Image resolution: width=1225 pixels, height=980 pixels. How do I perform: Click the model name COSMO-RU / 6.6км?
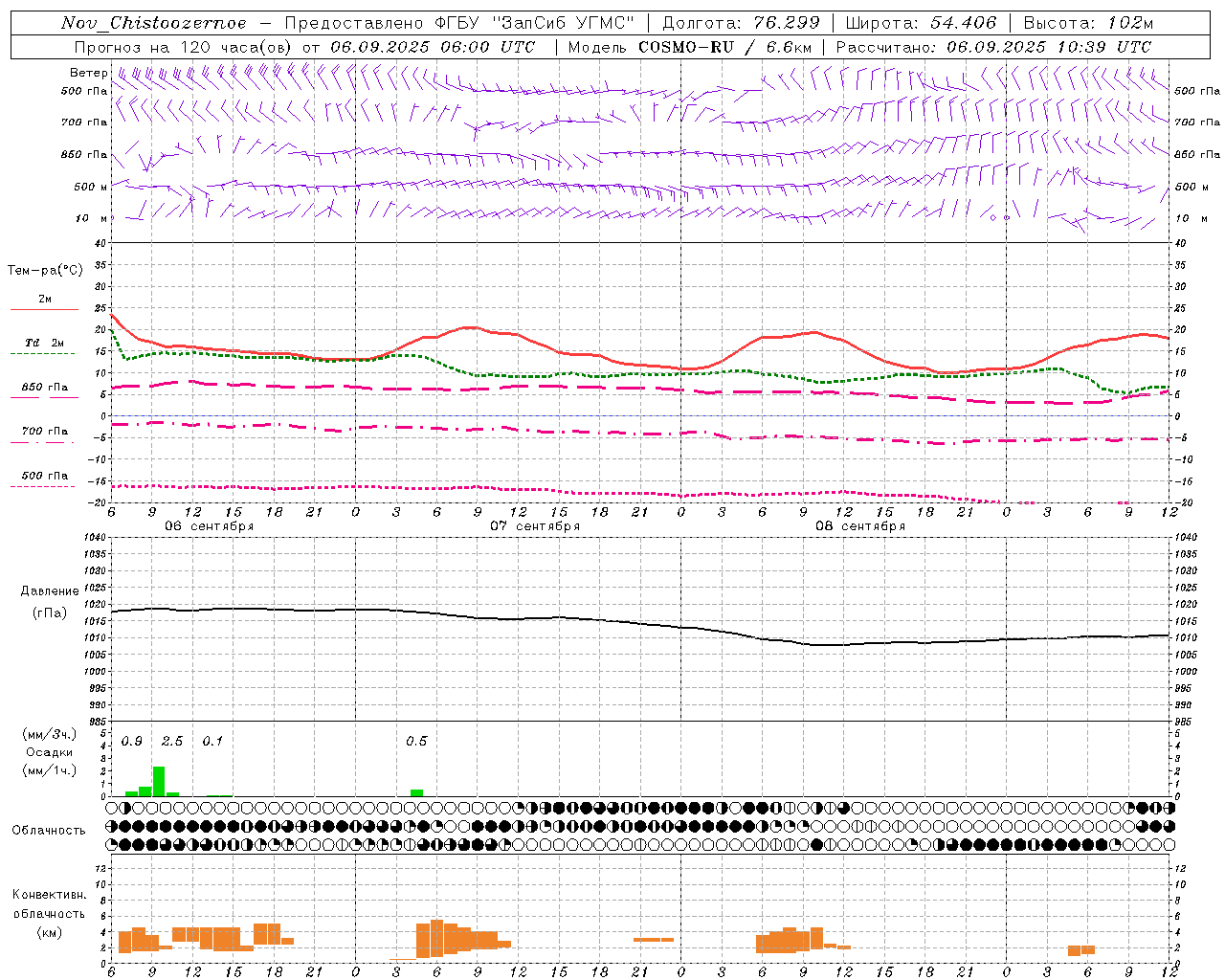(x=690, y=47)
